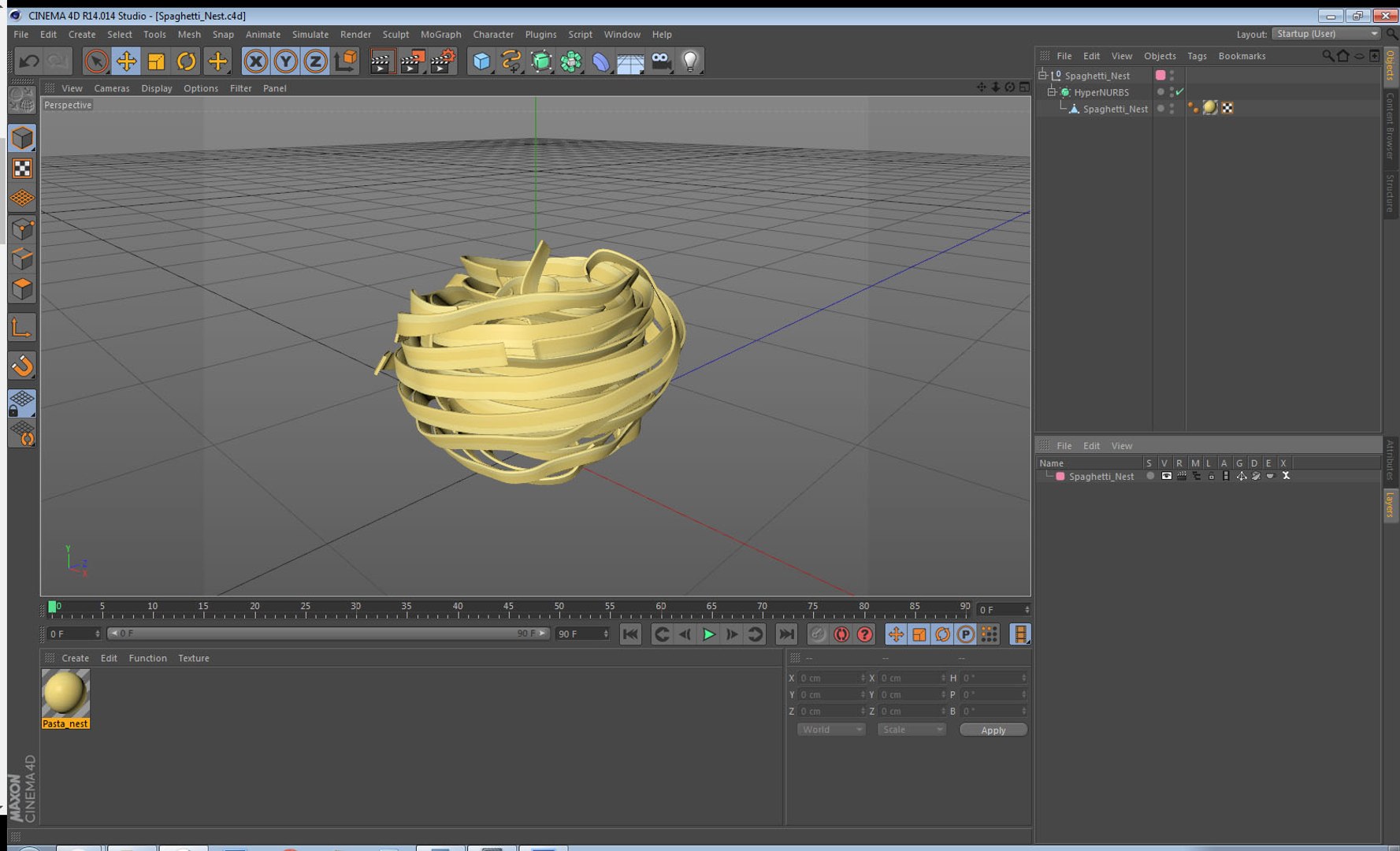Image resolution: width=1400 pixels, height=851 pixels.
Task: Select the Live Selection tool
Action: [96, 61]
